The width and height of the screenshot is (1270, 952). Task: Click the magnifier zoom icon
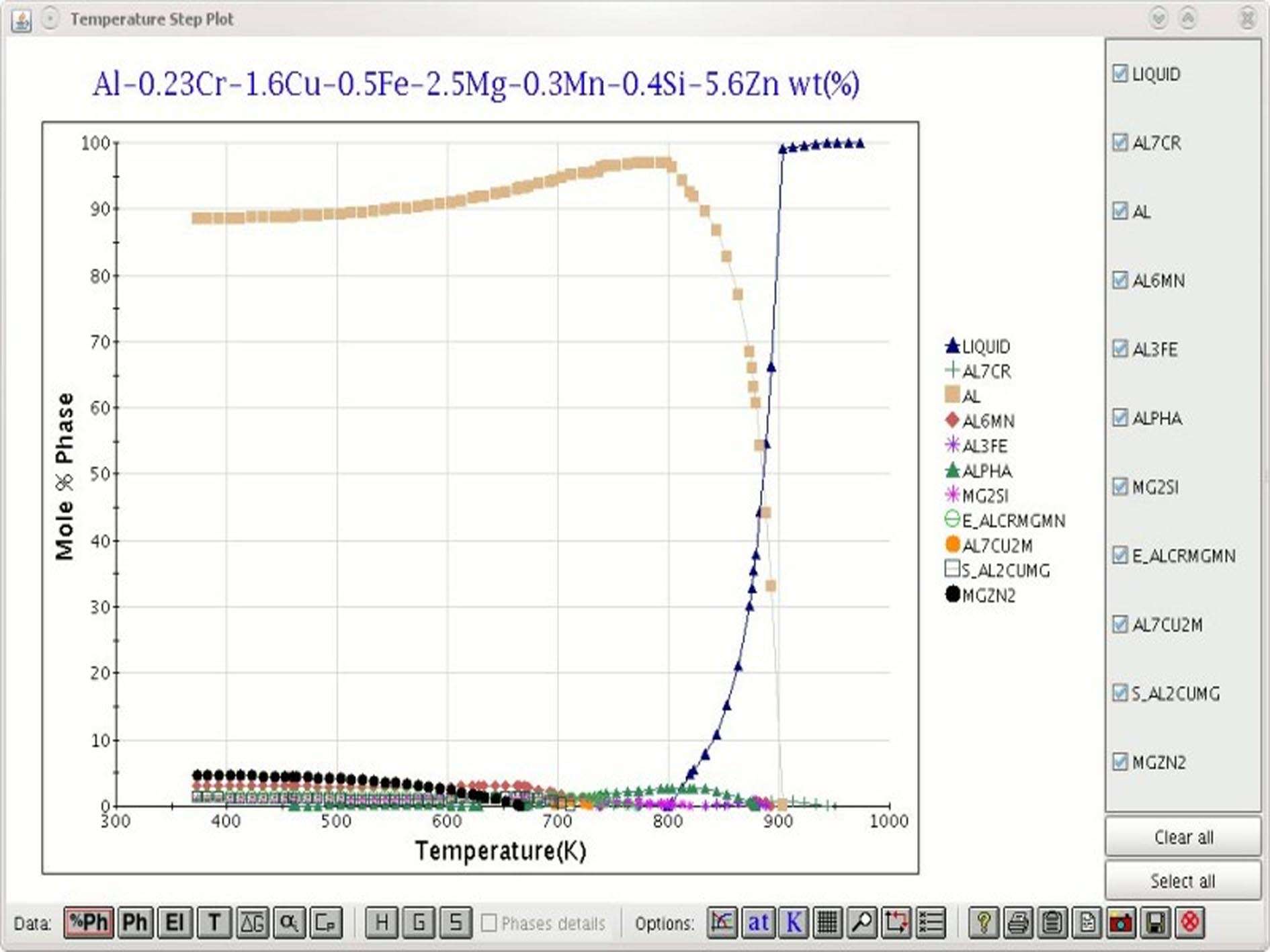coord(861,922)
